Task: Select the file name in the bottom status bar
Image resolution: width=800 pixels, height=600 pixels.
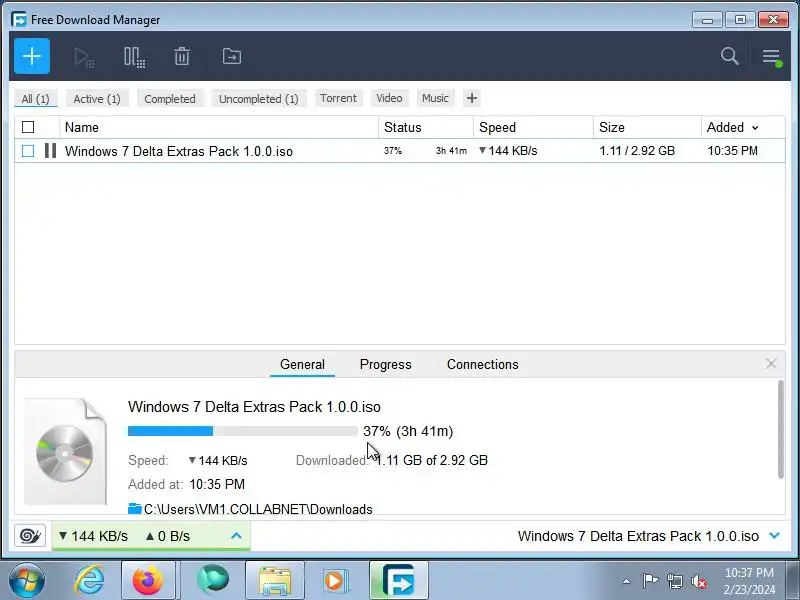Action: 638,536
